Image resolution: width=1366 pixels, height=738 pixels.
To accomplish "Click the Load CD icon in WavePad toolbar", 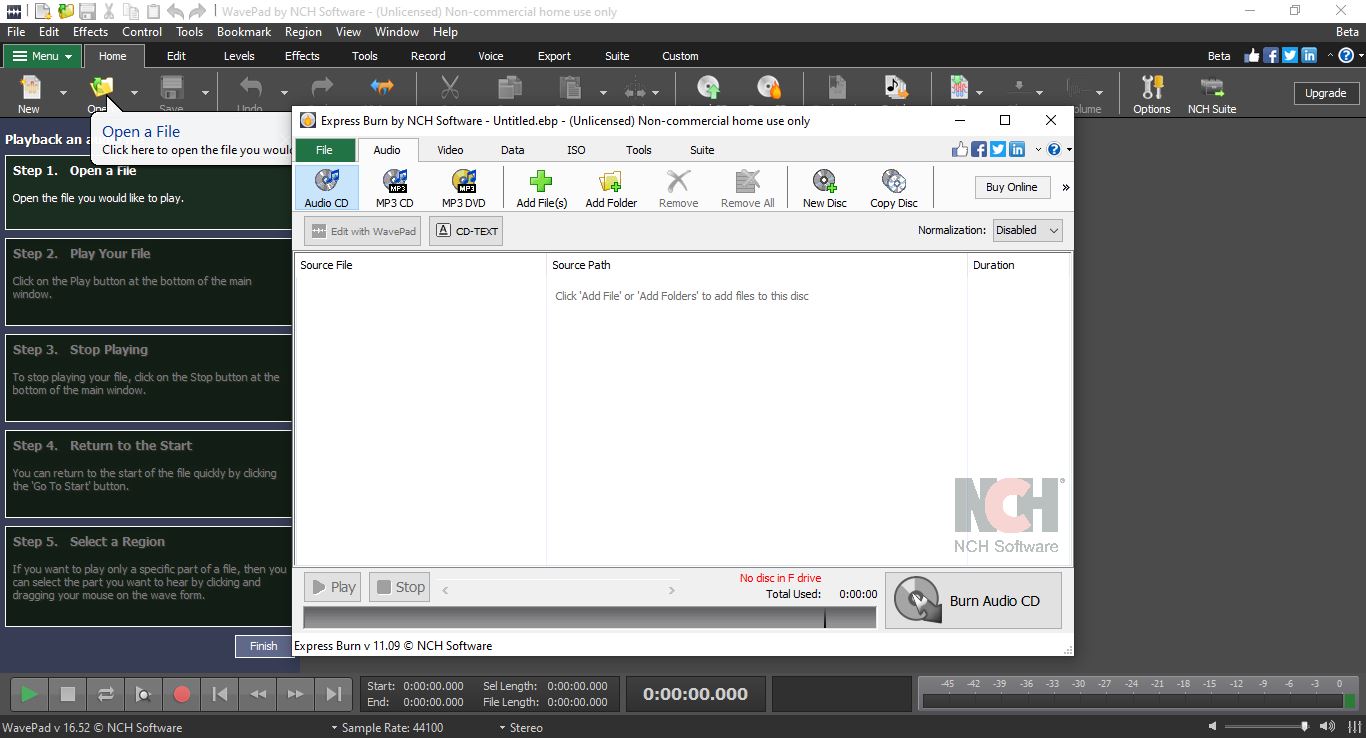I will point(709,88).
